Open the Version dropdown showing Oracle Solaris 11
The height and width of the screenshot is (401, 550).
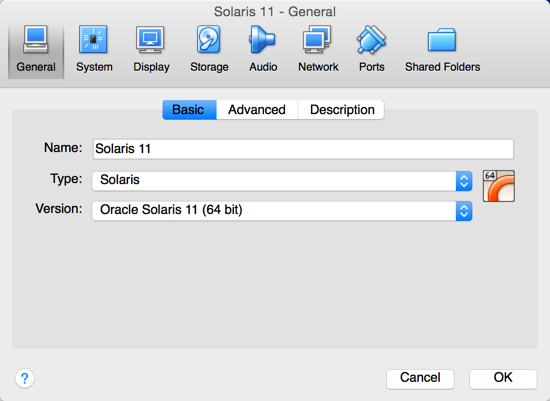pyautogui.click(x=282, y=211)
